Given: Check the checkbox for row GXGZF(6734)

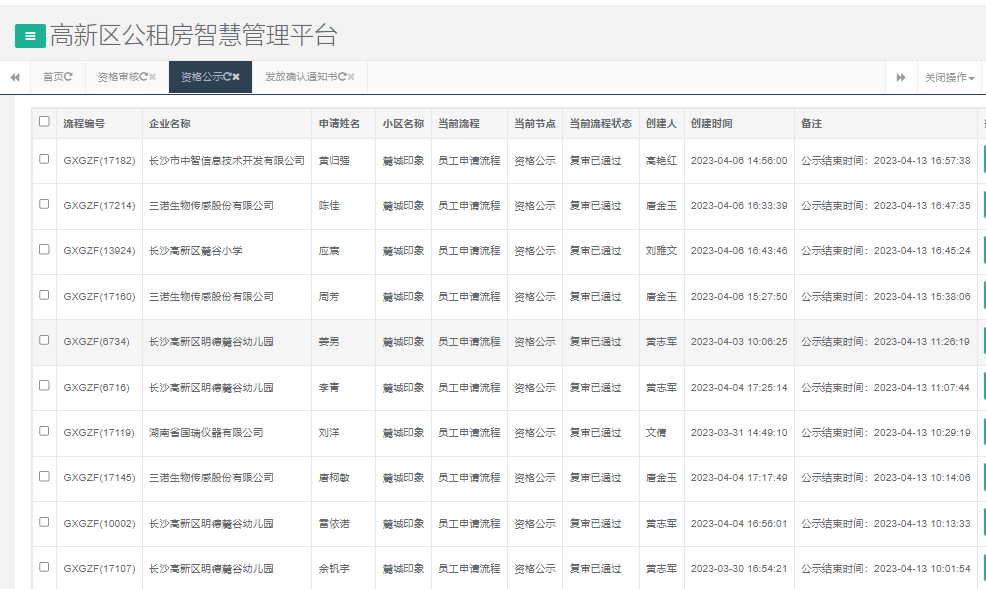Looking at the screenshot, I should click(x=43, y=341).
